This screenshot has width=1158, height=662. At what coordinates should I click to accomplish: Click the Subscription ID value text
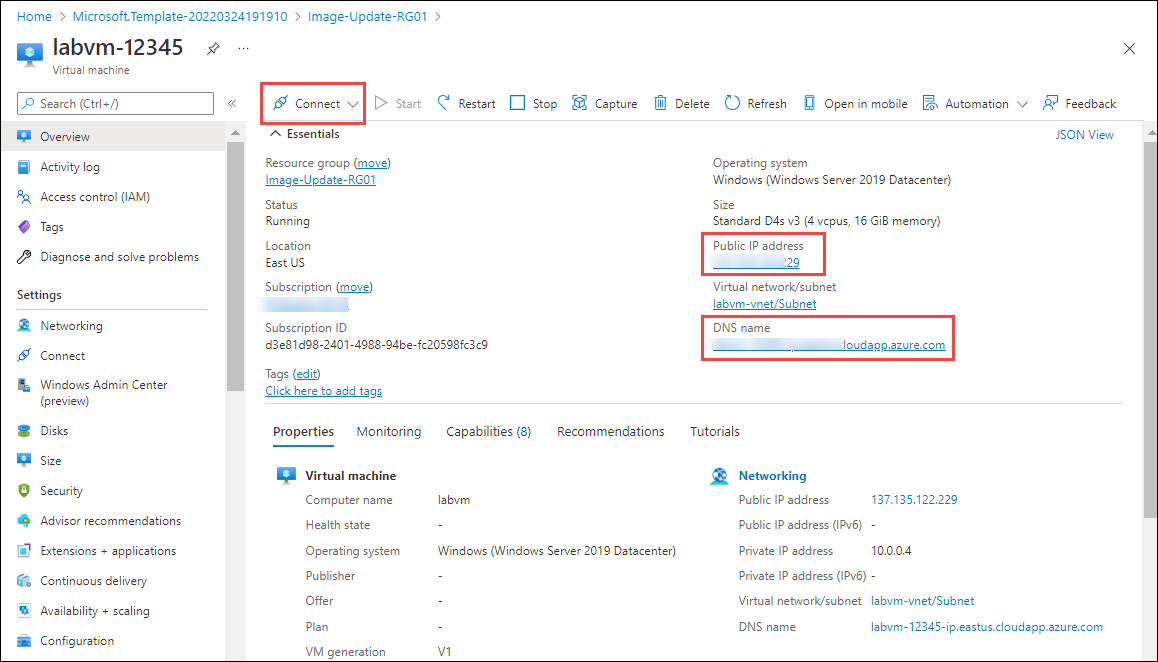tap(377, 345)
